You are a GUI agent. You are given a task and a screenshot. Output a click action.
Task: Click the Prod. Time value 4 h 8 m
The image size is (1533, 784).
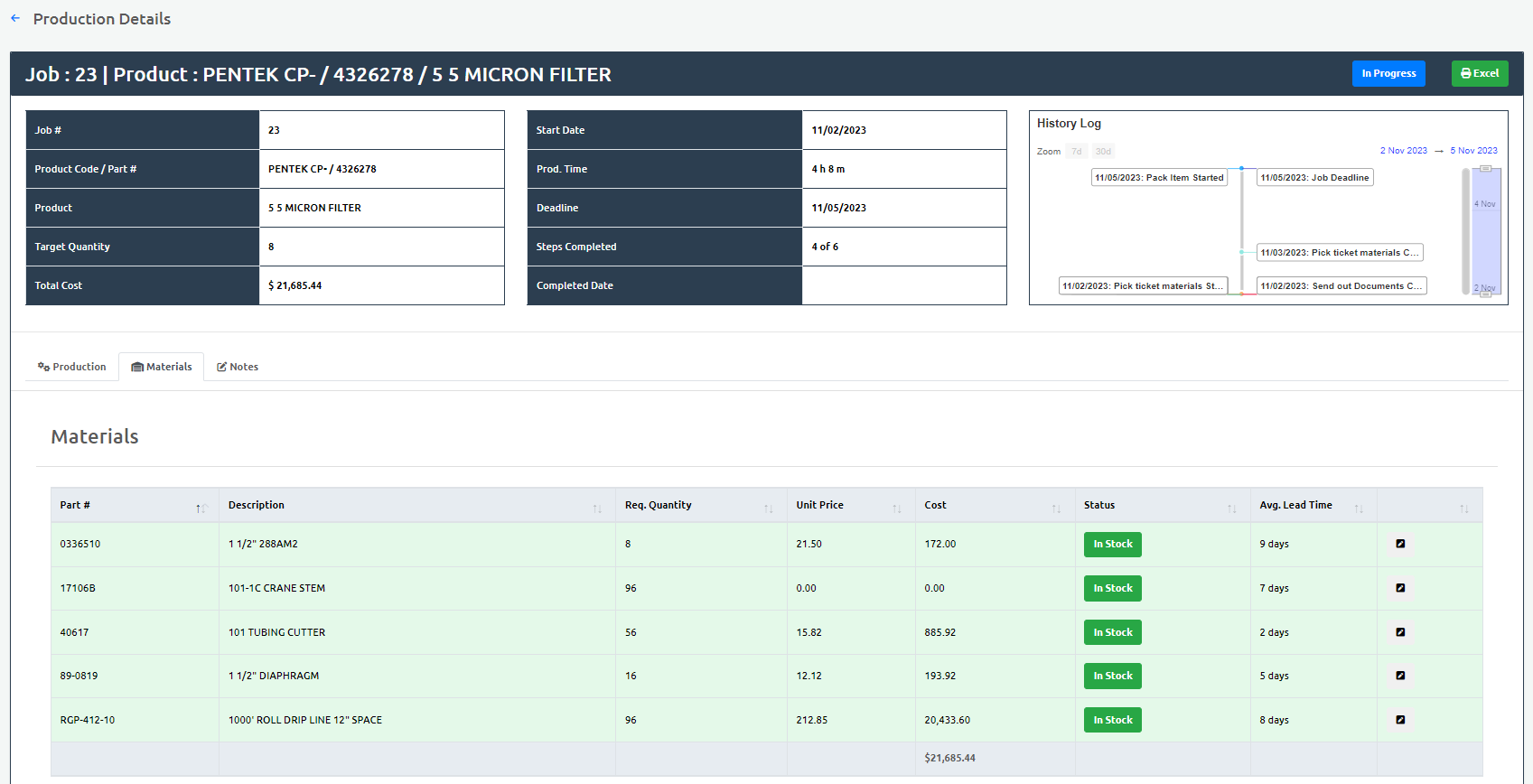827,169
